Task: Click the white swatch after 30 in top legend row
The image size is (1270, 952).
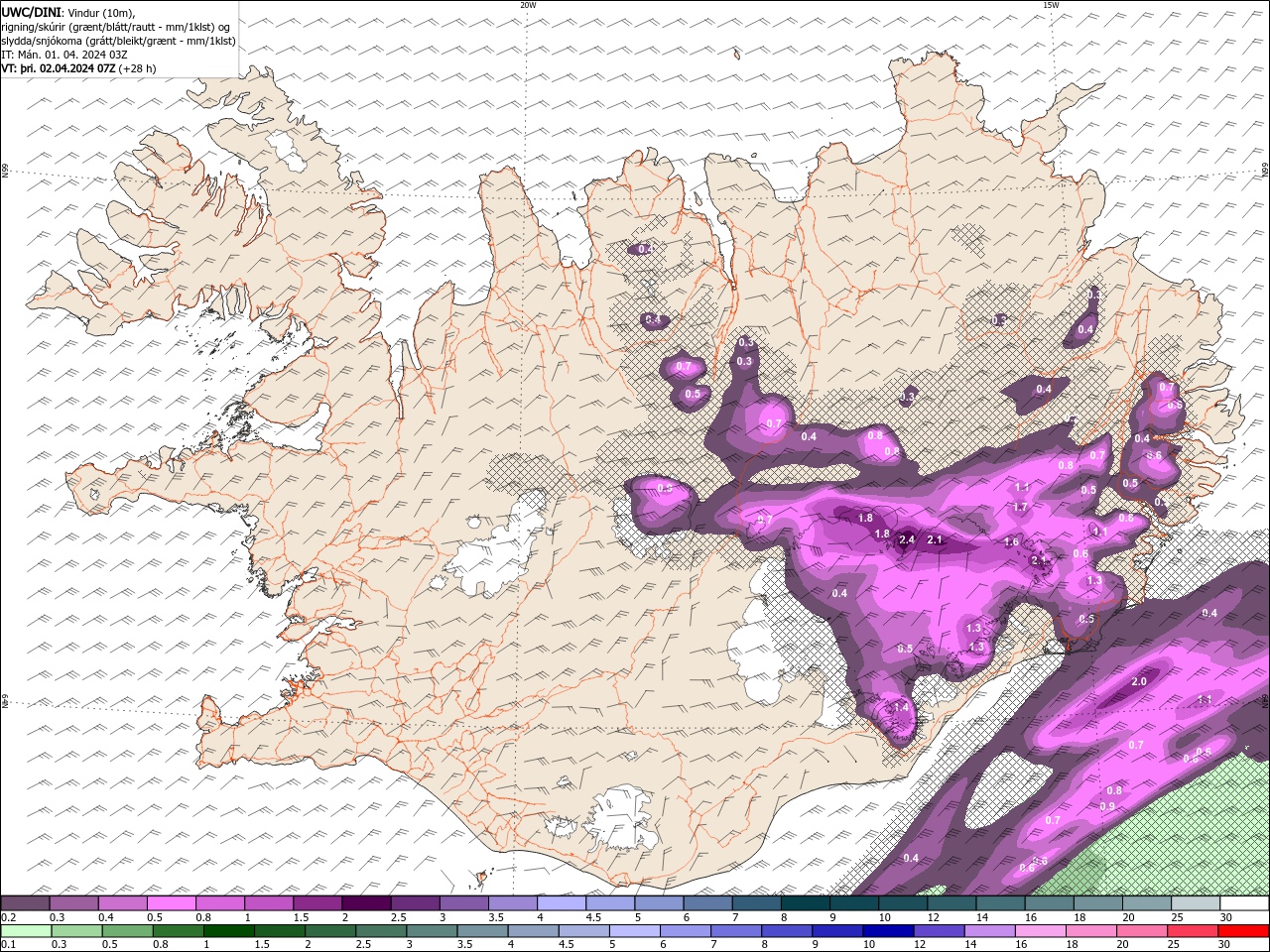Action: (1244, 903)
